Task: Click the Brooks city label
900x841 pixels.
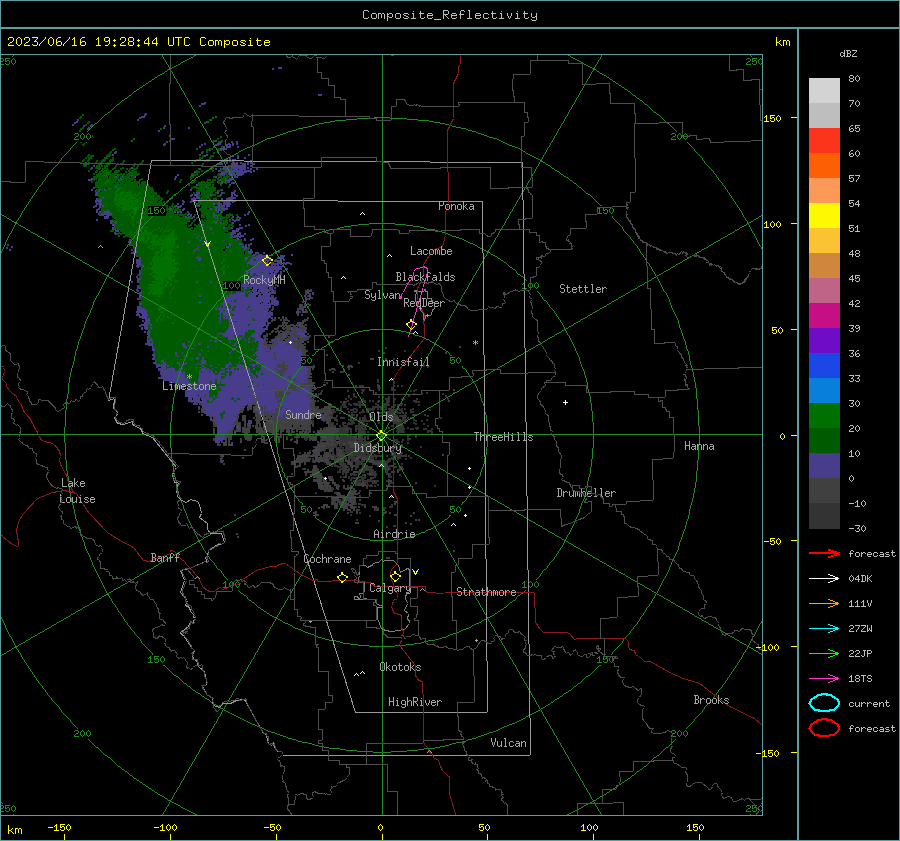Action: tap(711, 700)
